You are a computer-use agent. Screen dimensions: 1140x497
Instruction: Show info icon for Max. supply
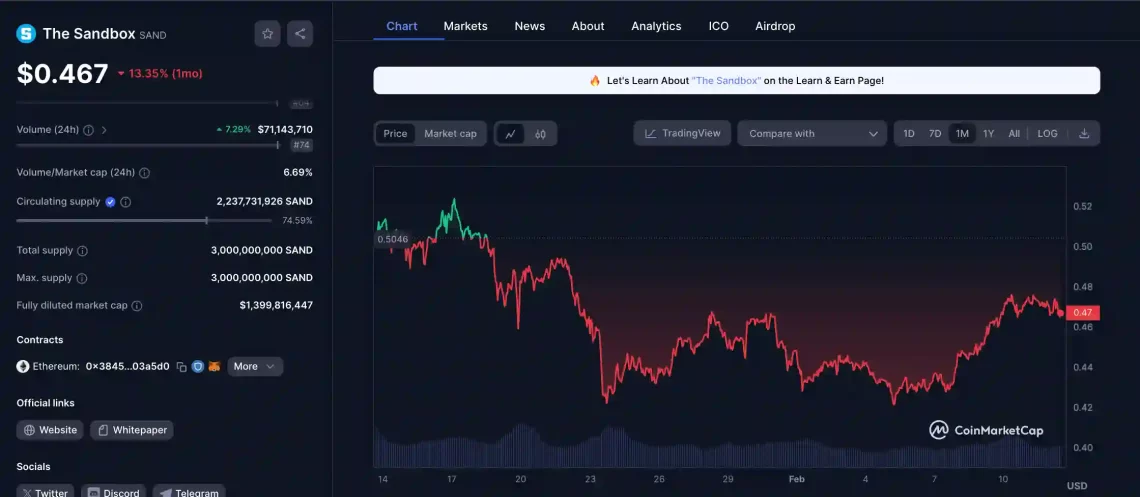coord(81,278)
